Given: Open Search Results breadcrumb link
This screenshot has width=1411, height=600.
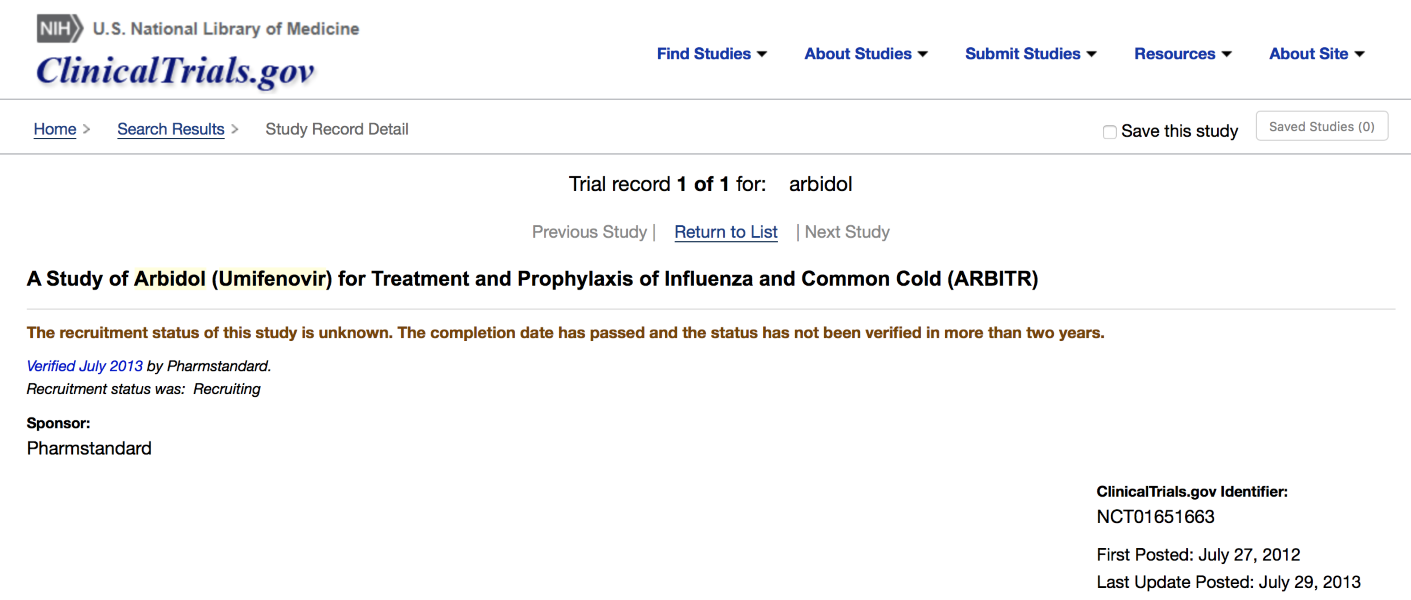Looking at the screenshot, I should [x=171, y=129].
